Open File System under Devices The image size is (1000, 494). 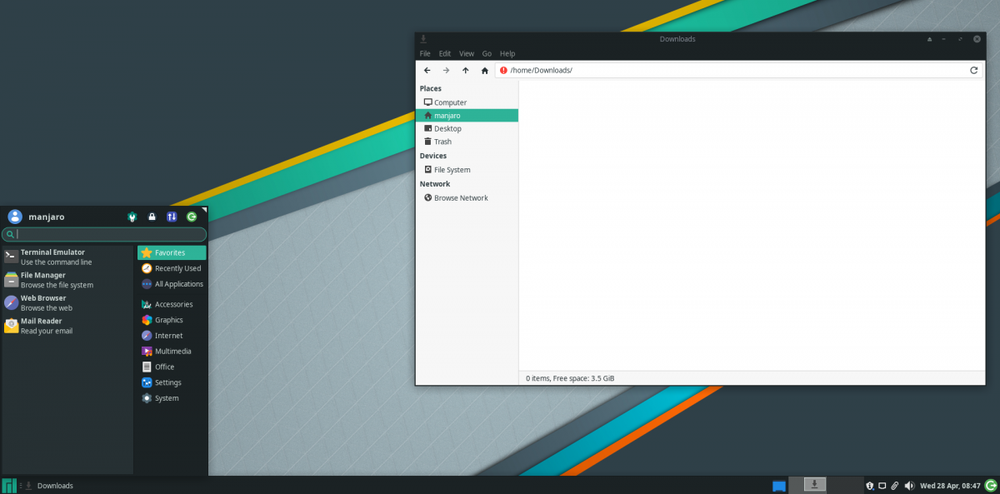466,170
